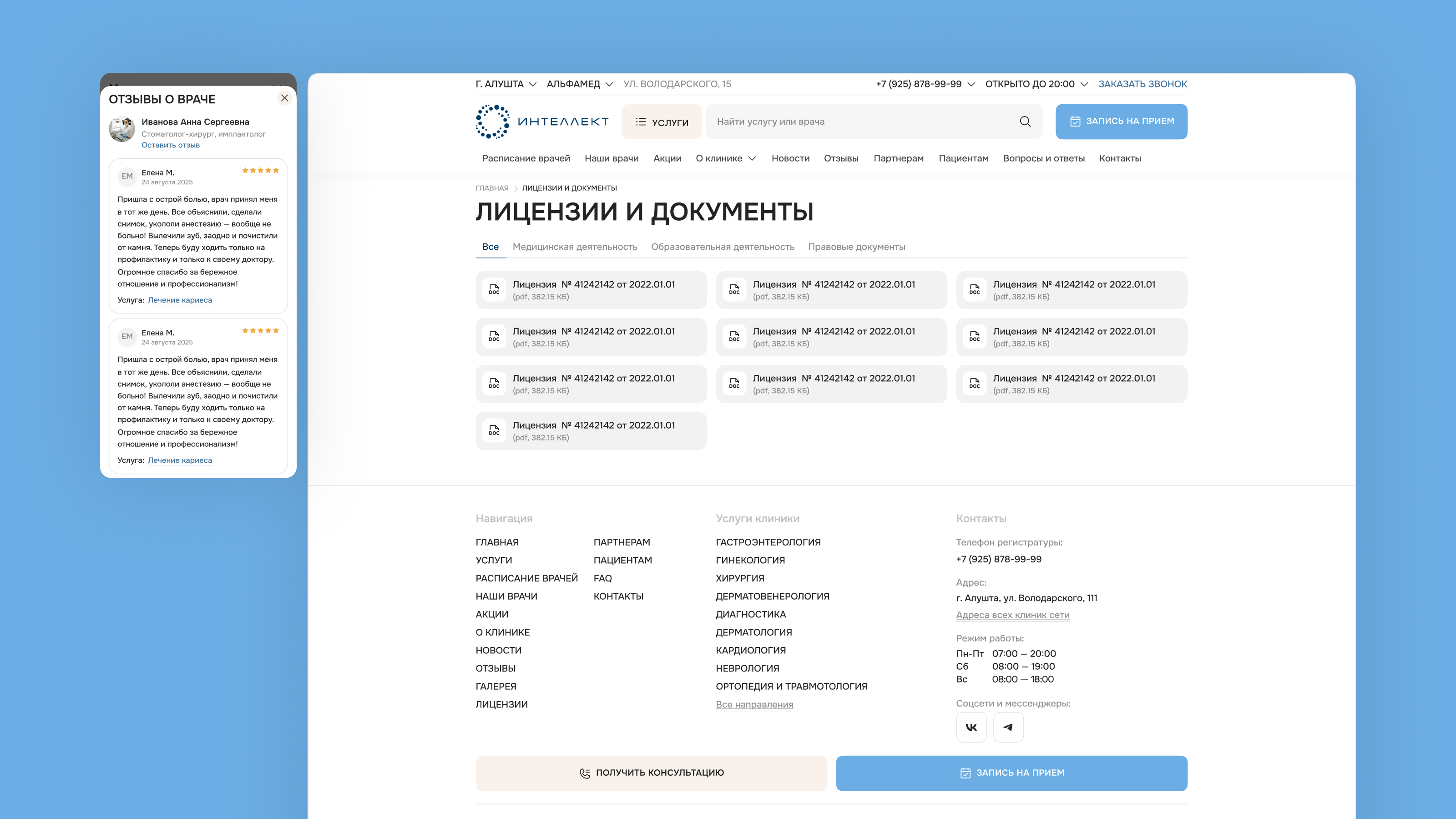Click Получить консультацию button
Viewport: 1456px width, 819px height.
(x=651, y=773)
